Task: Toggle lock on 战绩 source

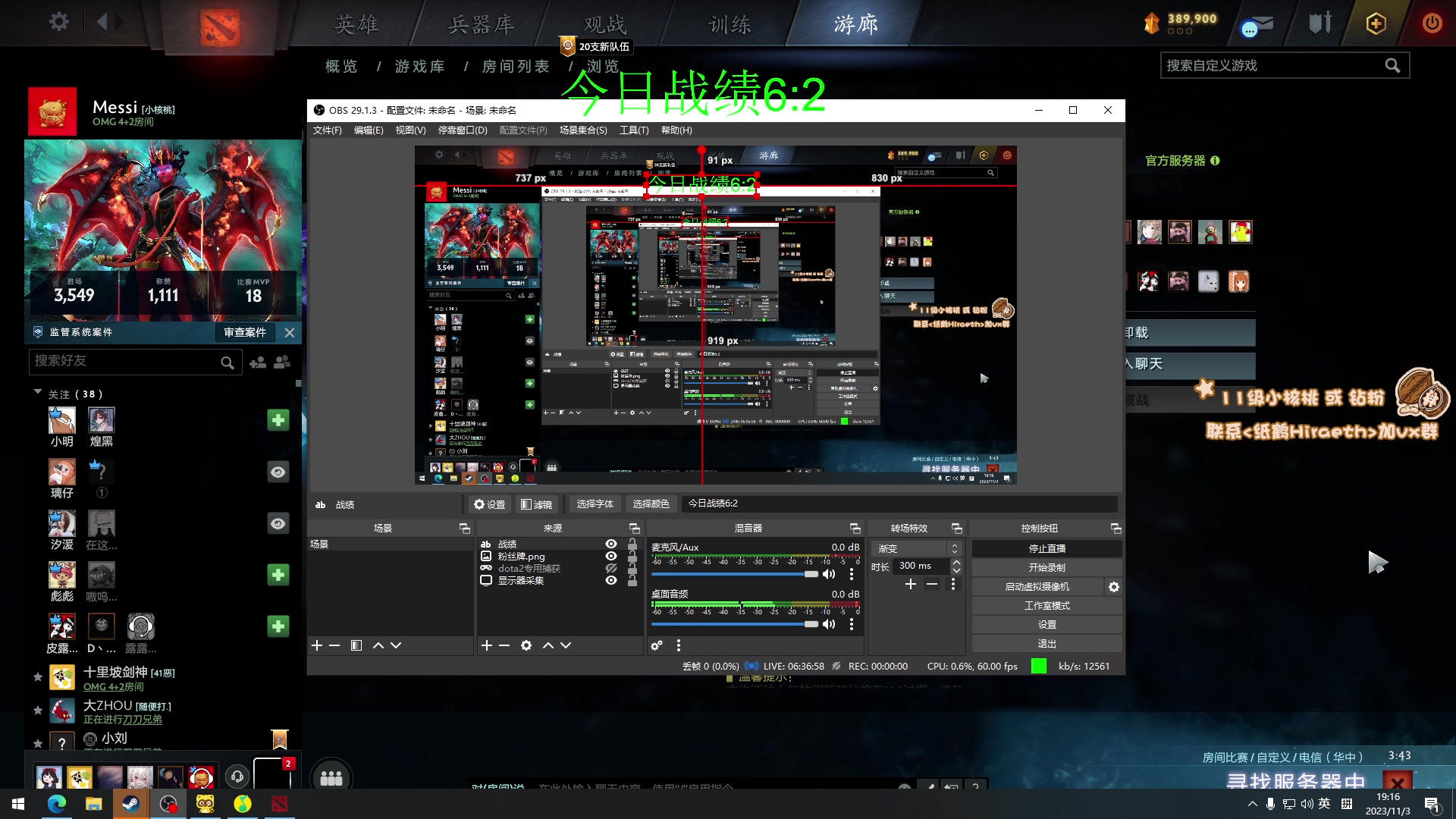Action: [x=632, y=544]
